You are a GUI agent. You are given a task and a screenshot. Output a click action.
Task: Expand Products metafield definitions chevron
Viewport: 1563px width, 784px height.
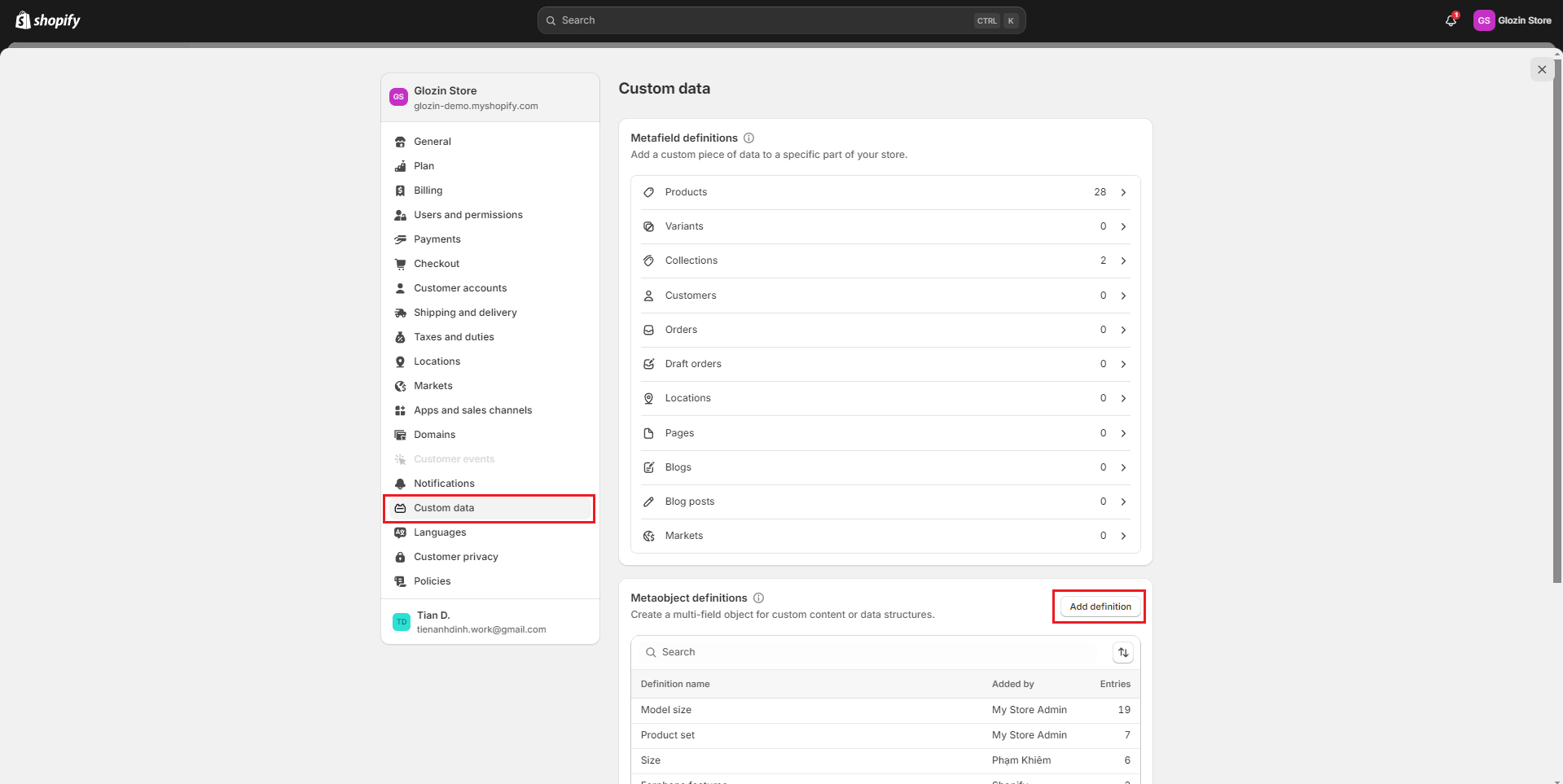pyautogui.click(x=1123, y=192)
